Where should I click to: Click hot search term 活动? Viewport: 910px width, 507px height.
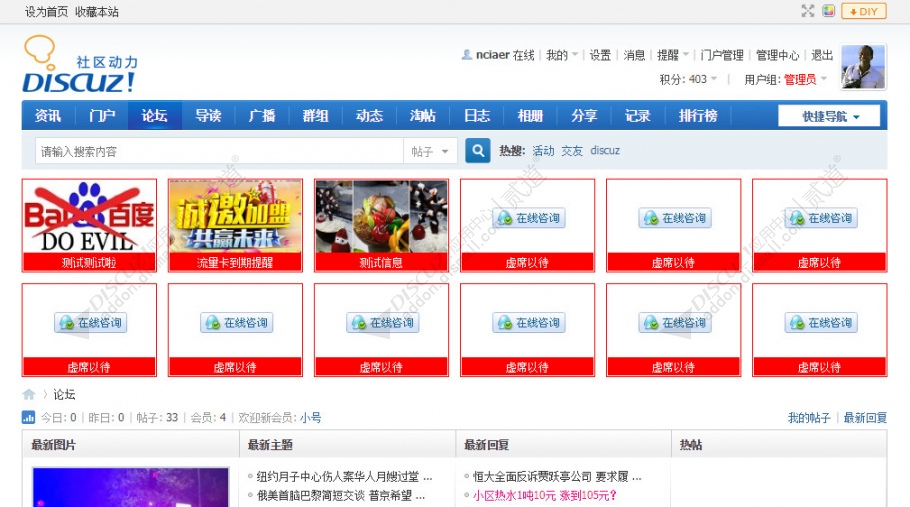543,151
